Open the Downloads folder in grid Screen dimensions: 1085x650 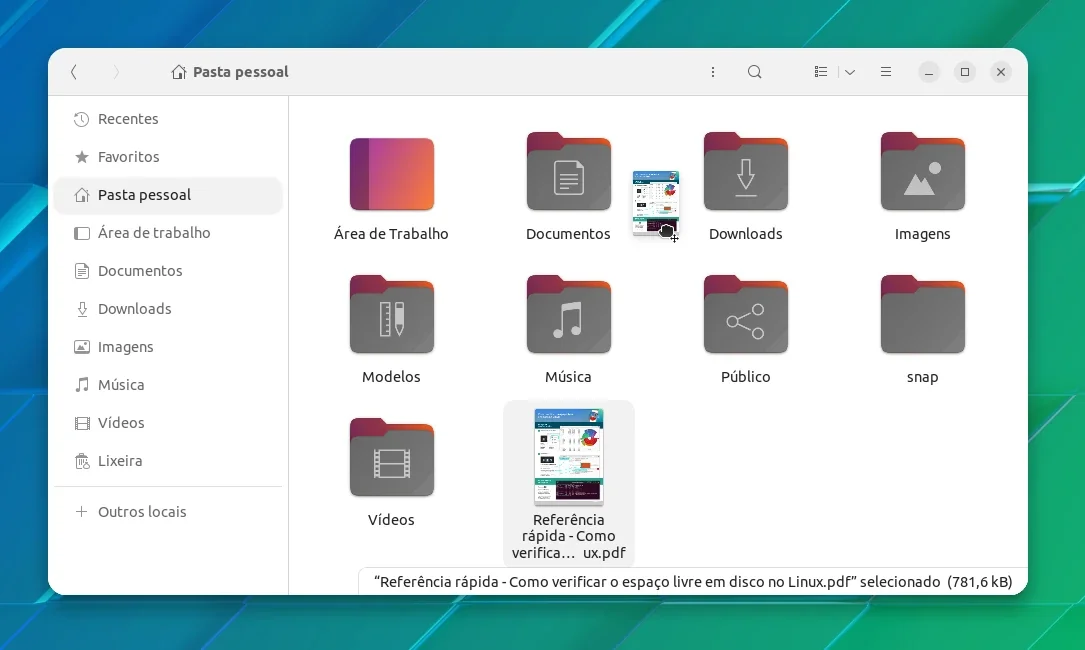[x=745, y=172]
